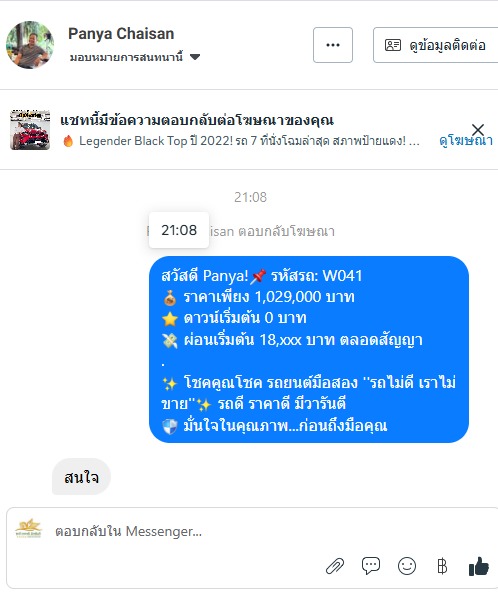Screen dimensions: 498x594
Task: Click the ดูโฆษณา link
Action: pyautogui.click(x=466, y=141)
